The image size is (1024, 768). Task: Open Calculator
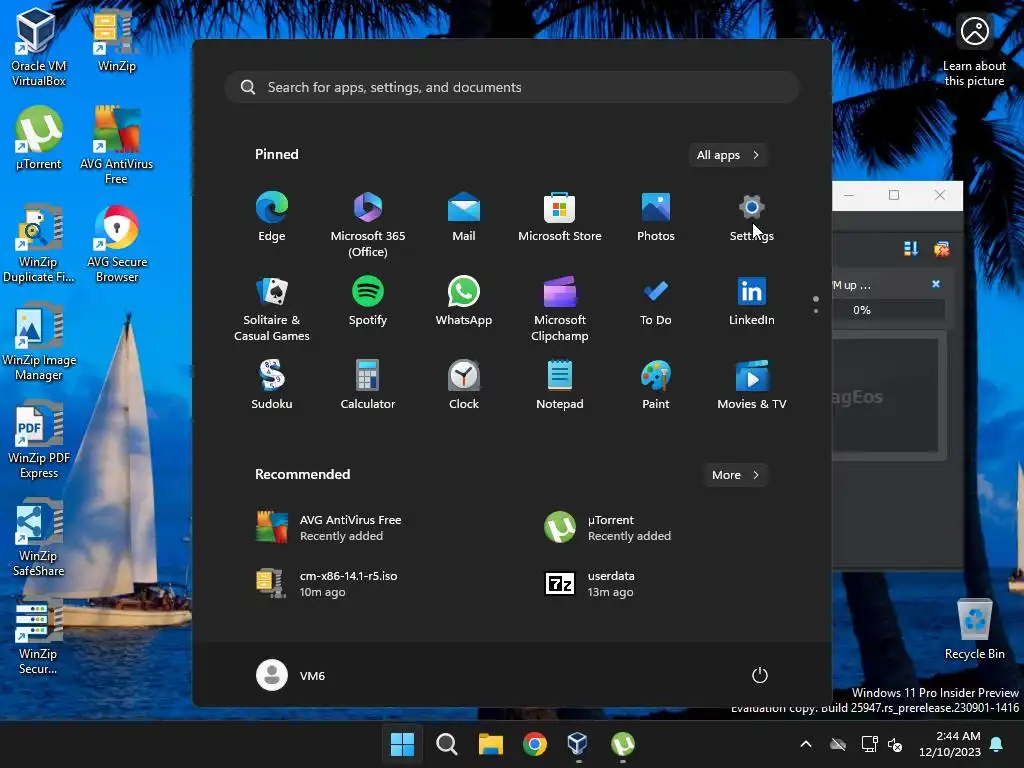pyautogui.click(x=368, y=385)
